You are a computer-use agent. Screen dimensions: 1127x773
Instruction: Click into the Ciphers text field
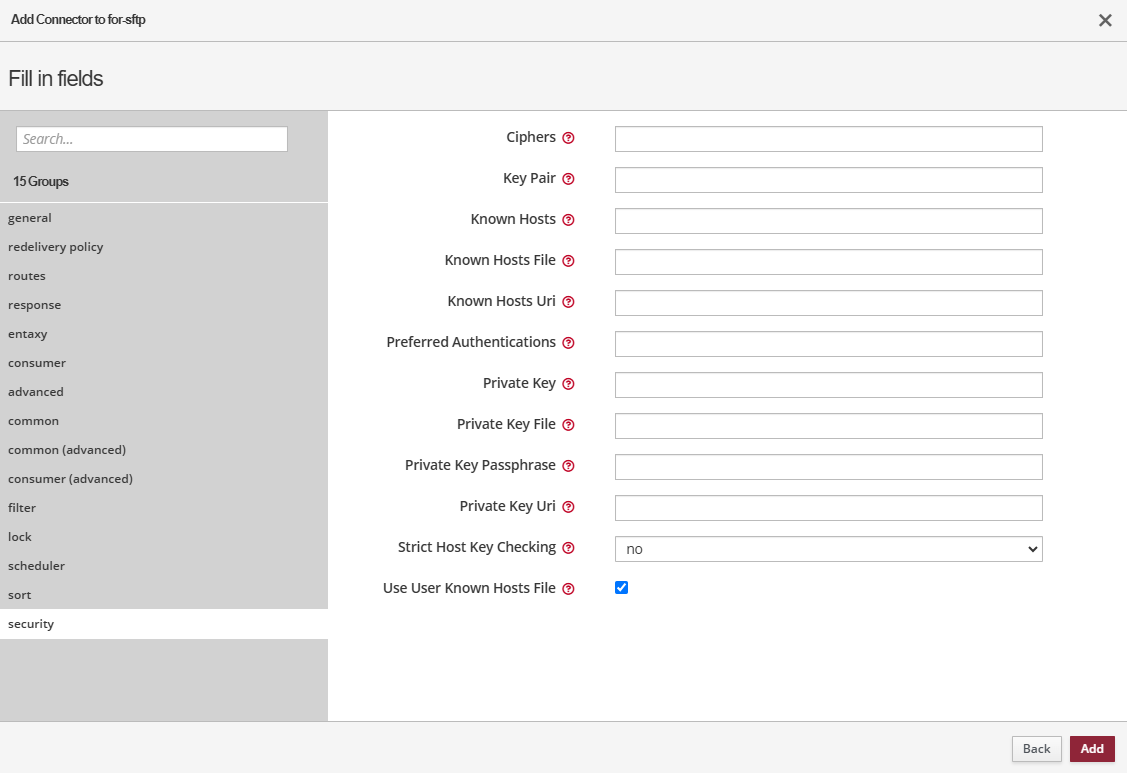(828, 139)
